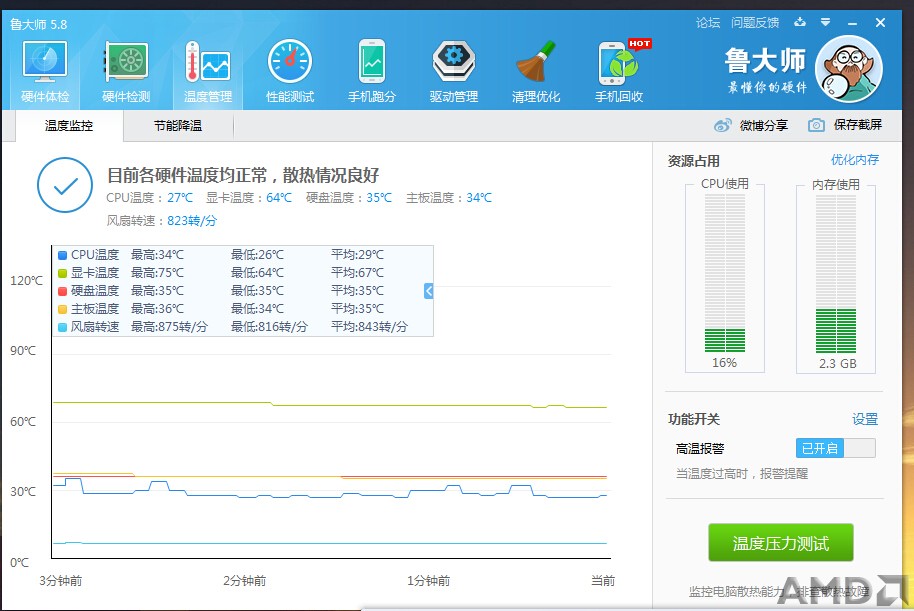Share via the 微博分享 Weibo icon

coord(722,125)
